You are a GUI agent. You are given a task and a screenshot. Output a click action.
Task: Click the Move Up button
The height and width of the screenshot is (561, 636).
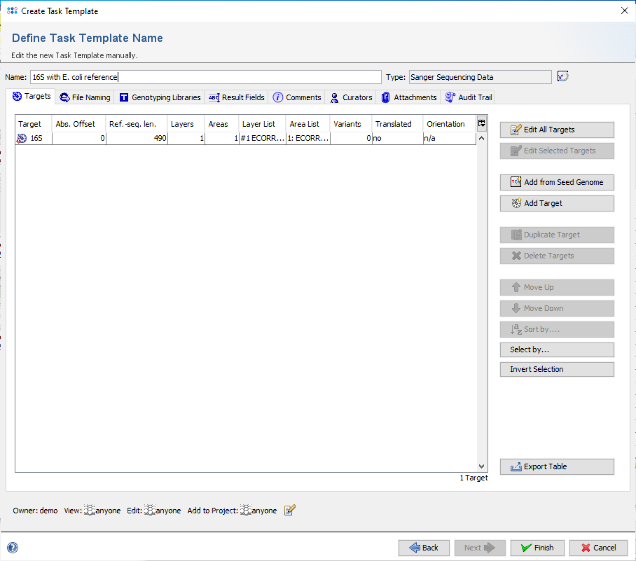(557, 287)
